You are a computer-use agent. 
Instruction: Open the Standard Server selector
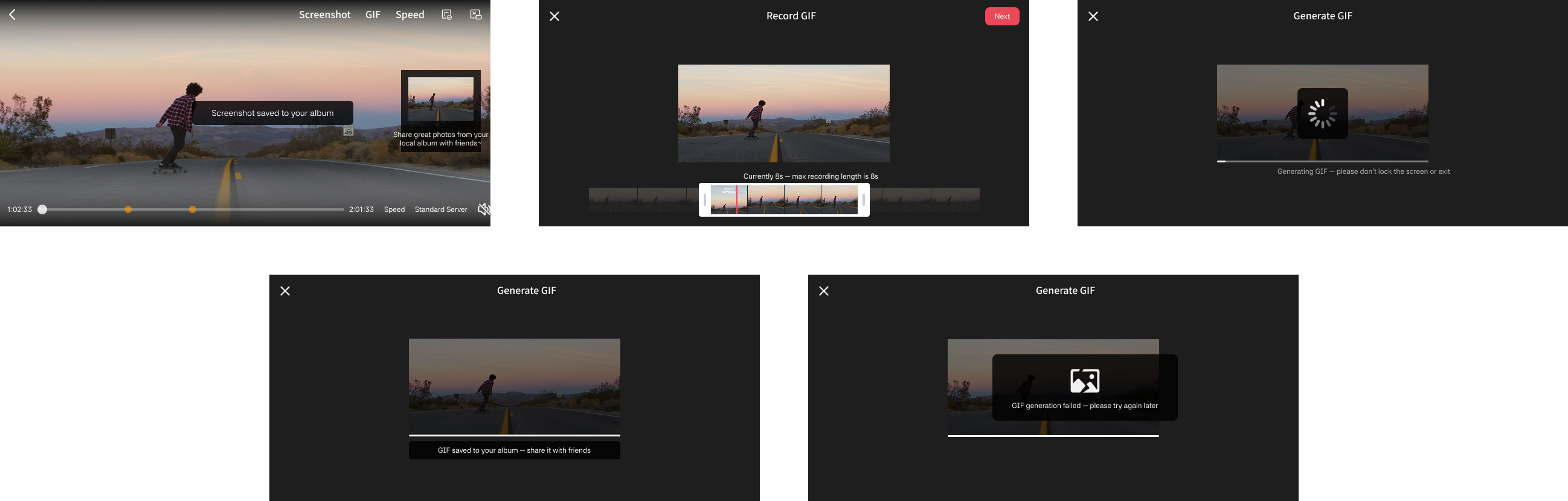441,209
